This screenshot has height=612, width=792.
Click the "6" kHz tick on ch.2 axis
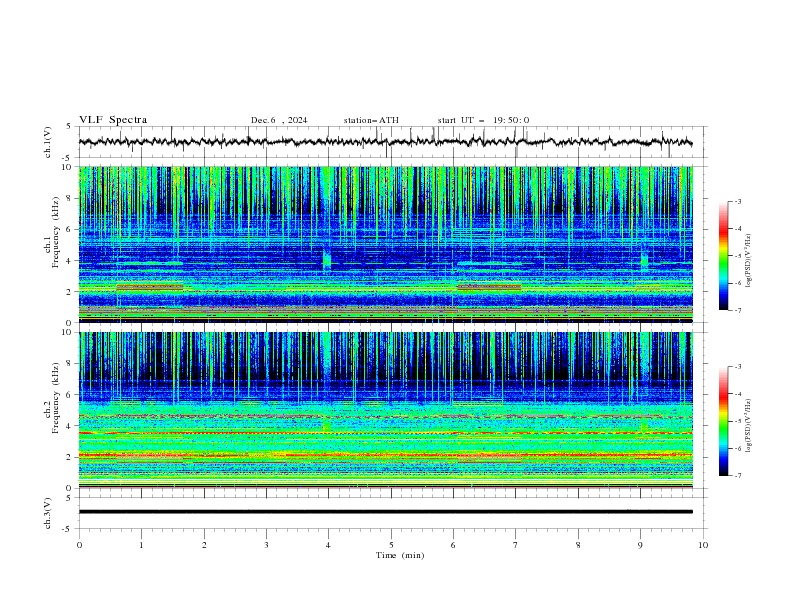pyautogui.click(x=71, y=395)
